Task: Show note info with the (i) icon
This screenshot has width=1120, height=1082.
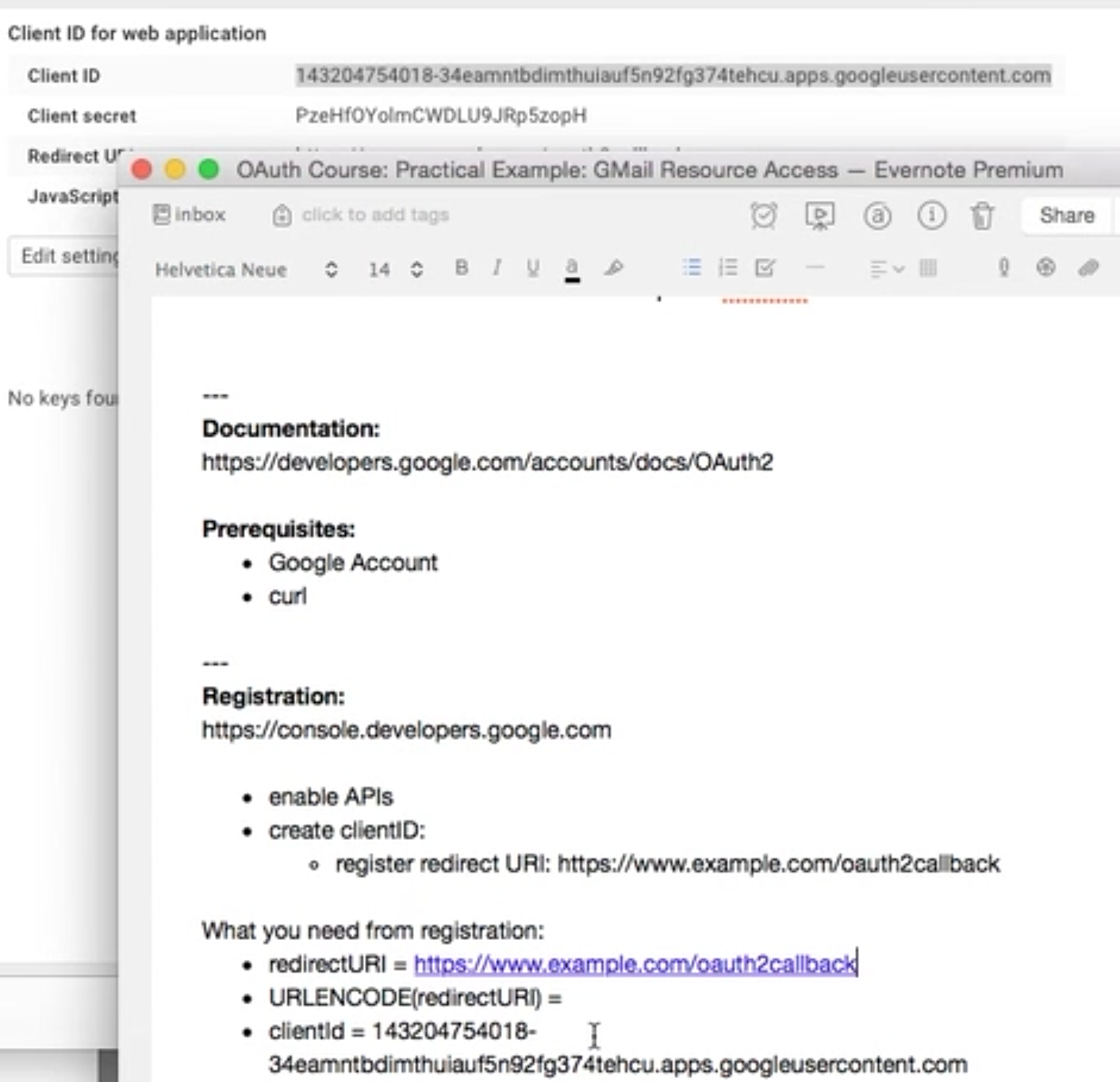Action: [x=932, y=215]
